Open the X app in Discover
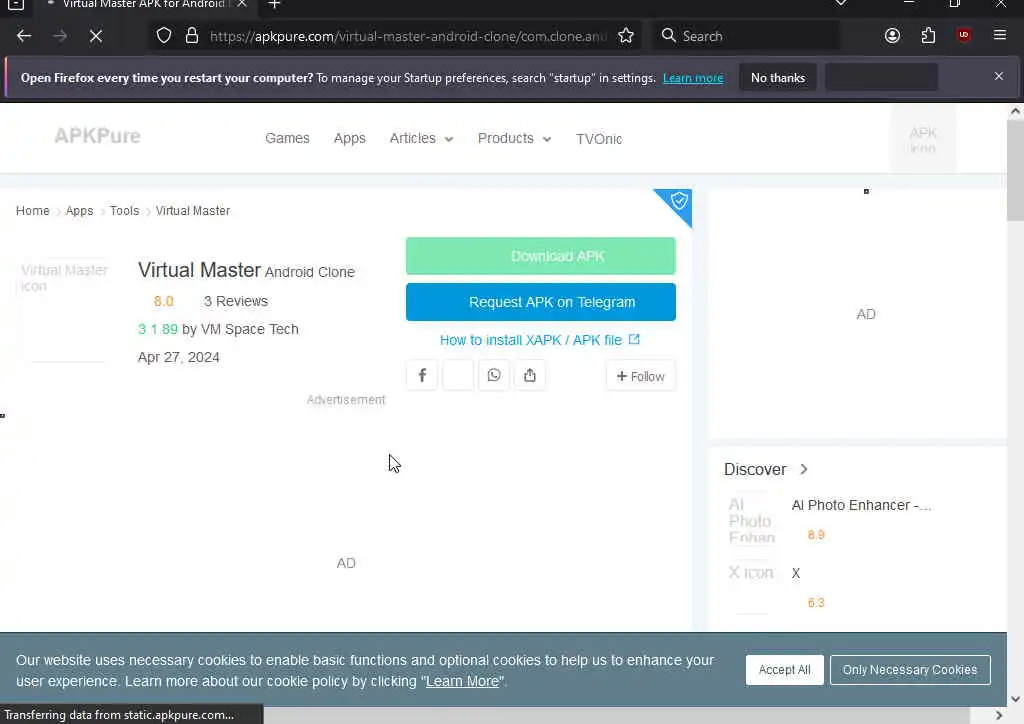 tap(795, 573)
